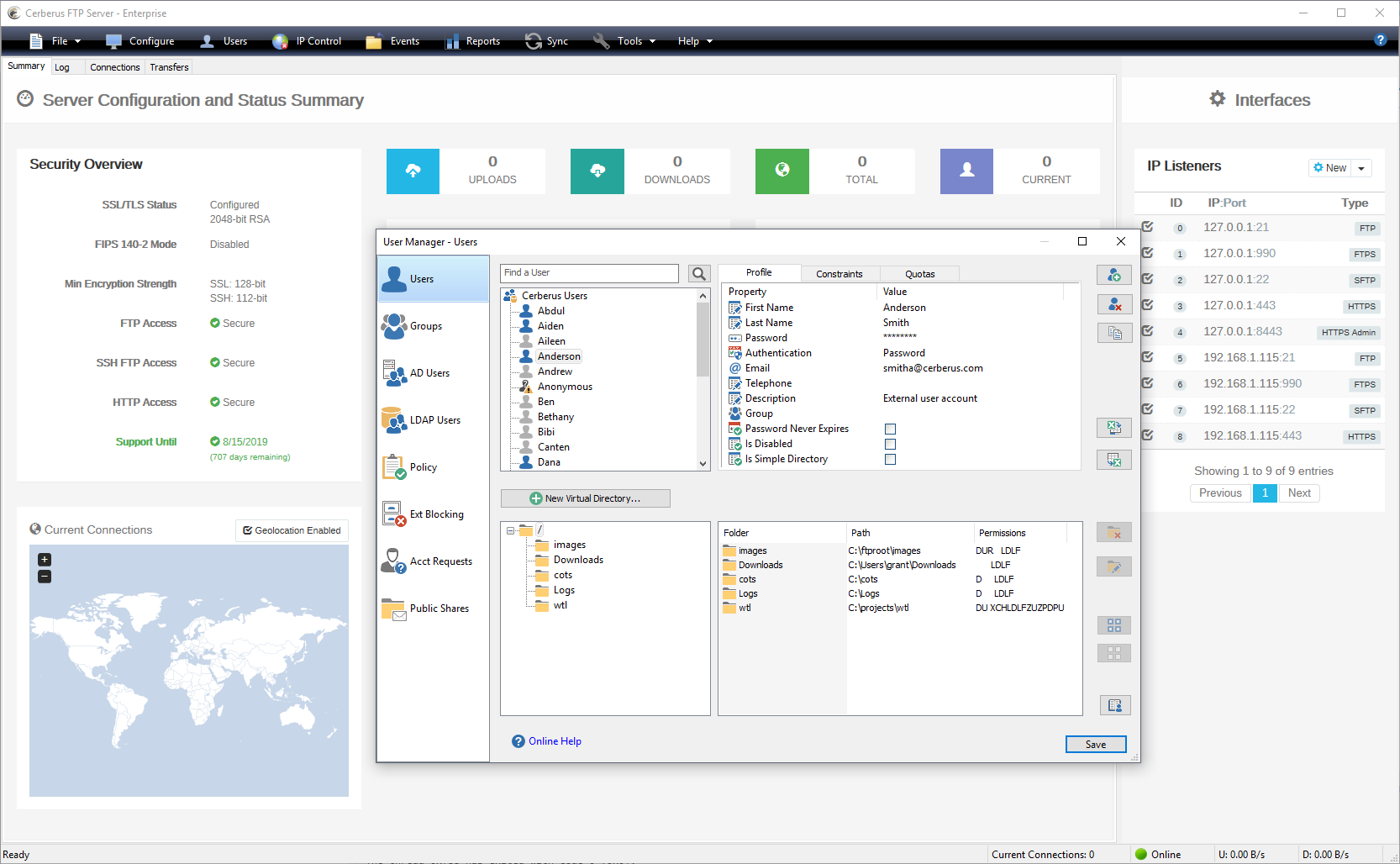Open the Constraints tab

click(839, 274)
